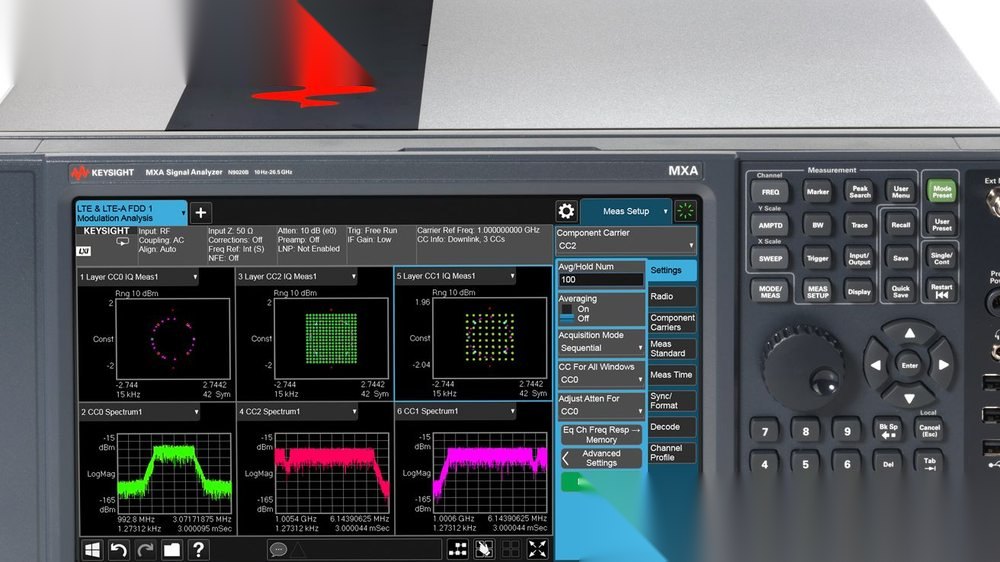This screenshot has width=1000, height=562.
Task: Click Eq Ch Freq Resp to Memory button
Action: pos(601,434)
